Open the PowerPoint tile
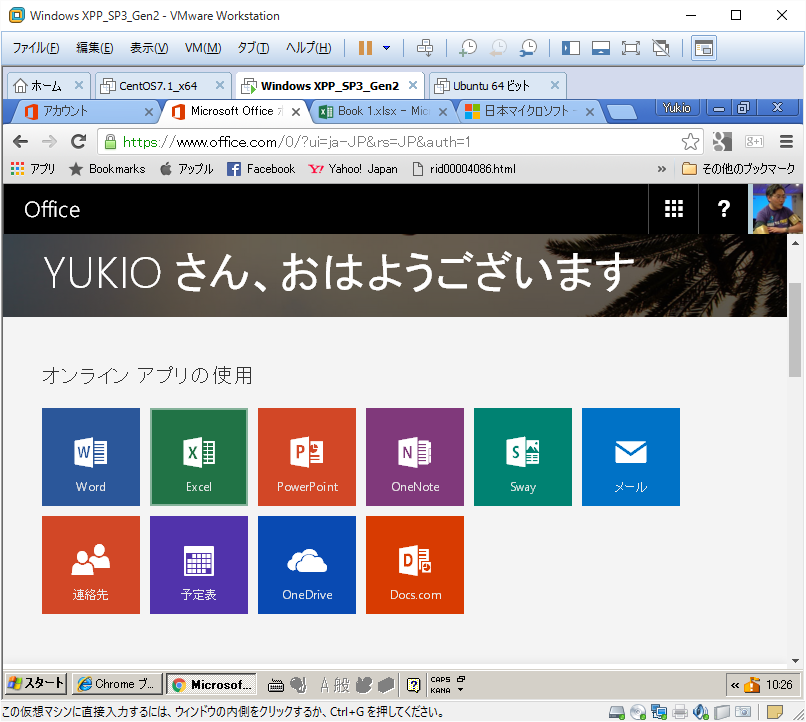 click(307, 456)
